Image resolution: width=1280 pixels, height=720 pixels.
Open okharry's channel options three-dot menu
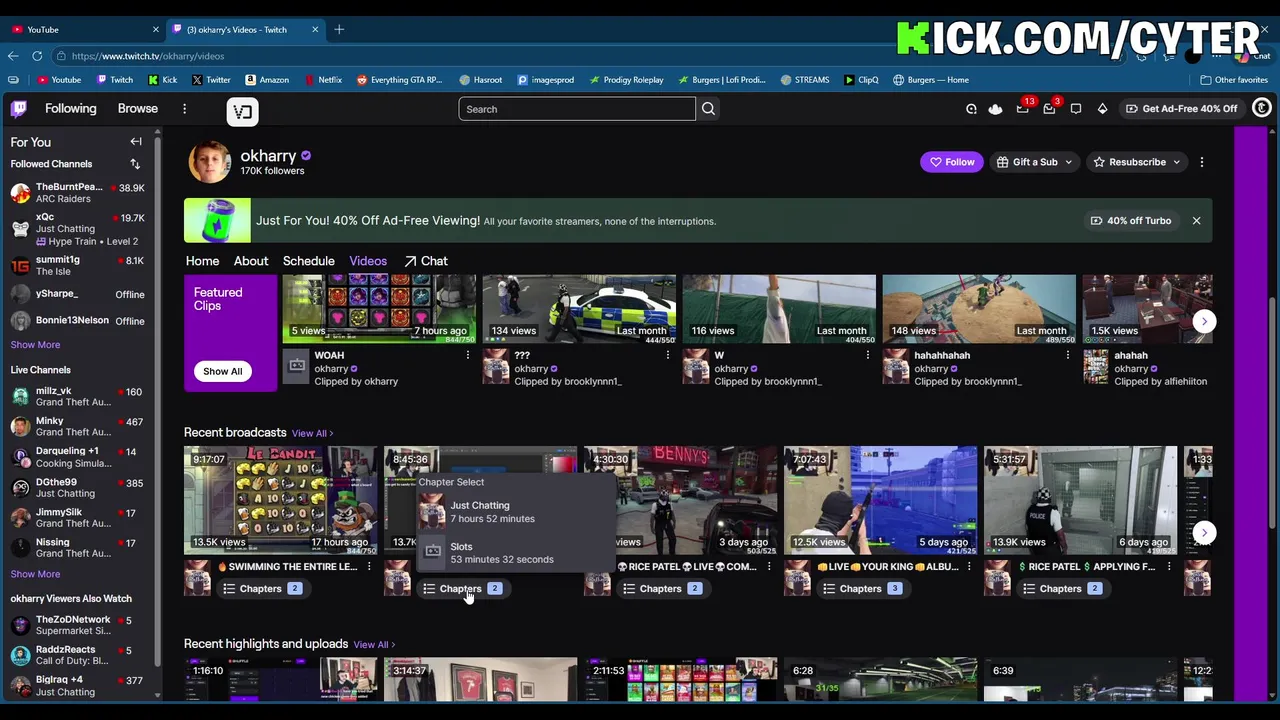[x=1201, y=162]
